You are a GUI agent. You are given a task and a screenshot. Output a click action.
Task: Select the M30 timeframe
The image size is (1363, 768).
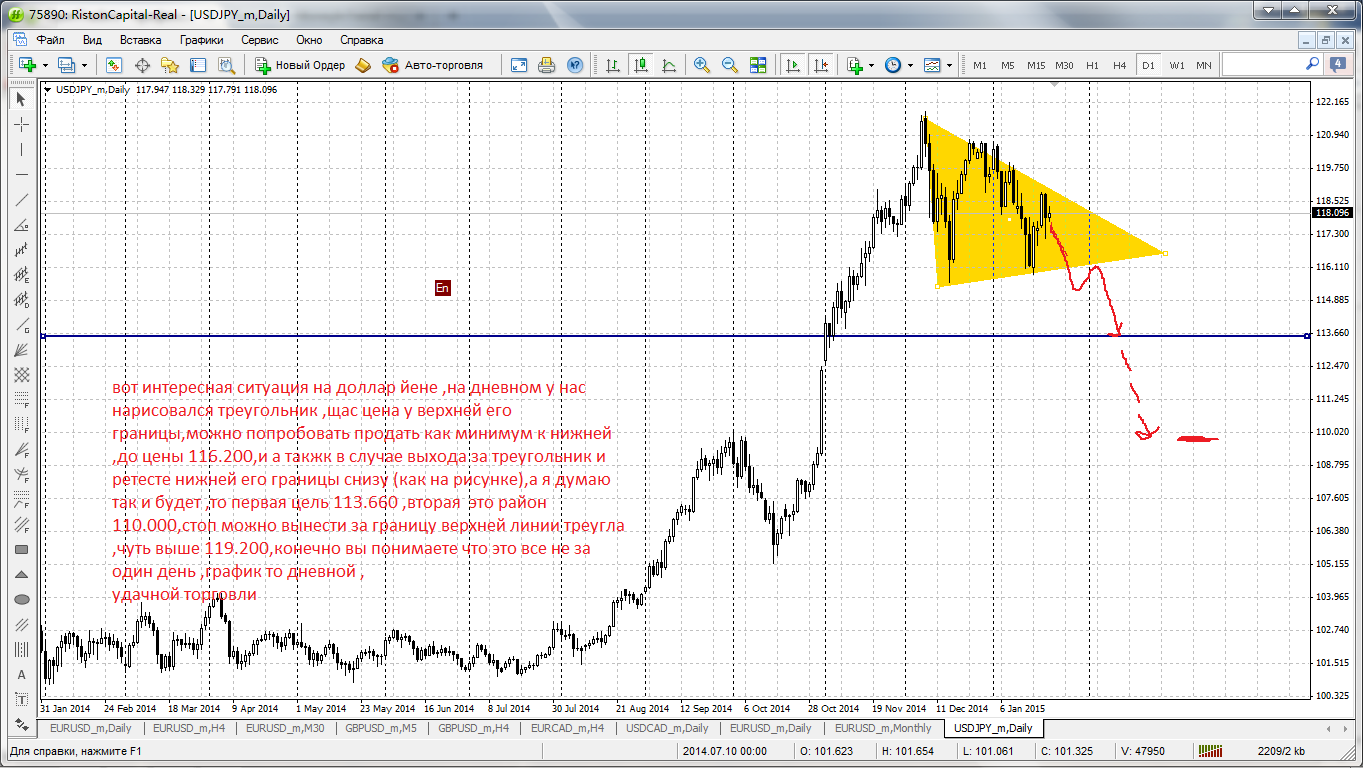(x=1064, y=65)
